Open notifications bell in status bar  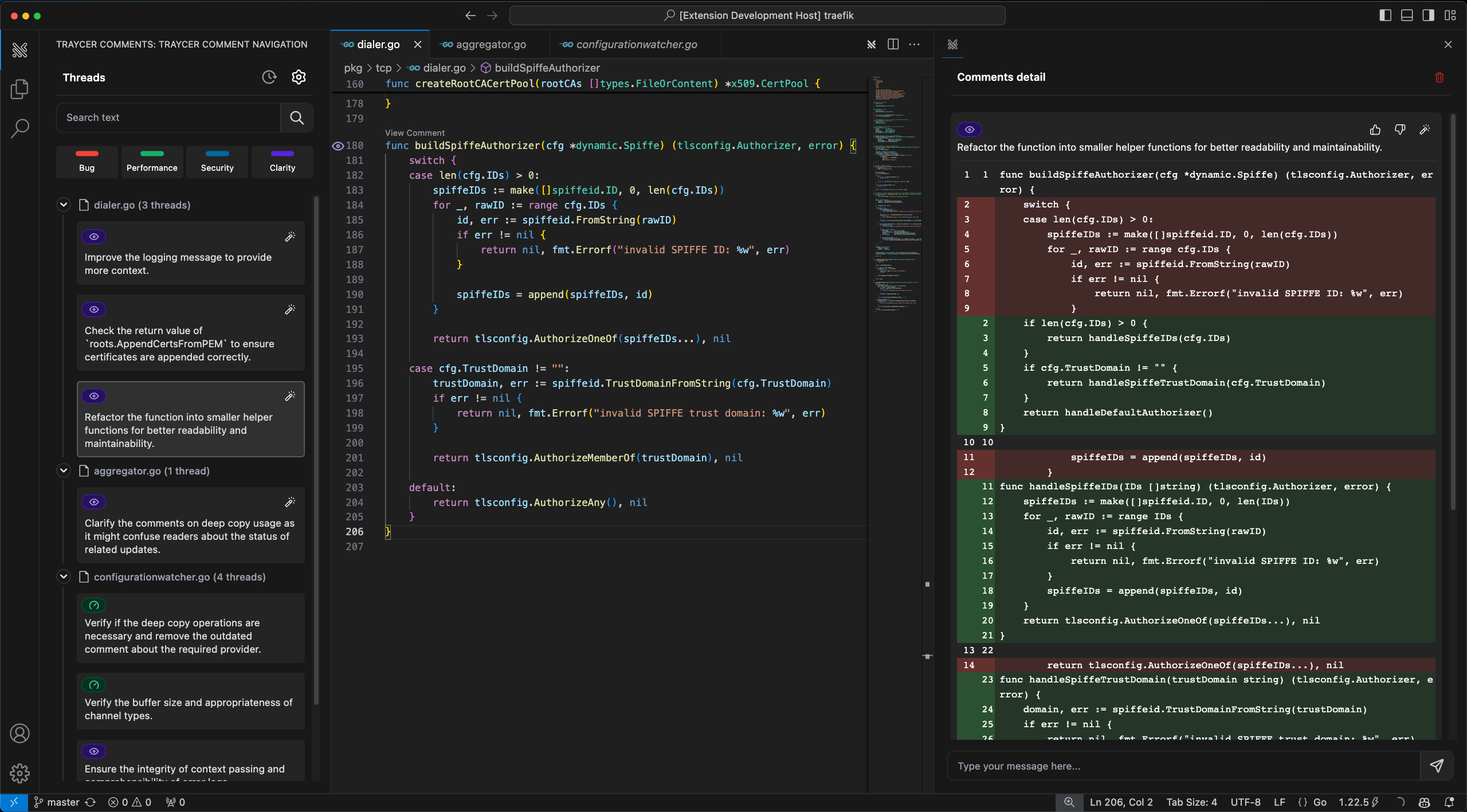coord(1450,802)
